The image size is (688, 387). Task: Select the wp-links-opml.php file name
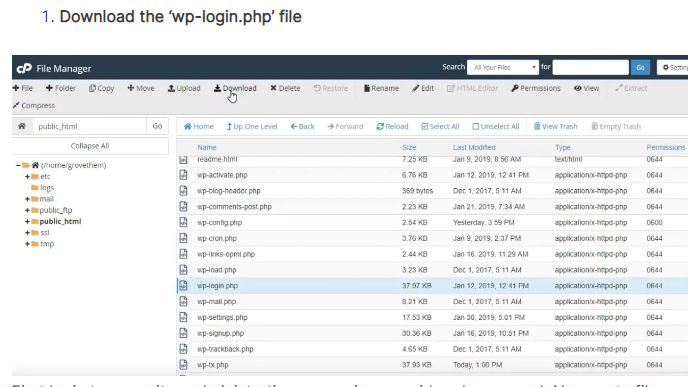(x=226, y=254)
